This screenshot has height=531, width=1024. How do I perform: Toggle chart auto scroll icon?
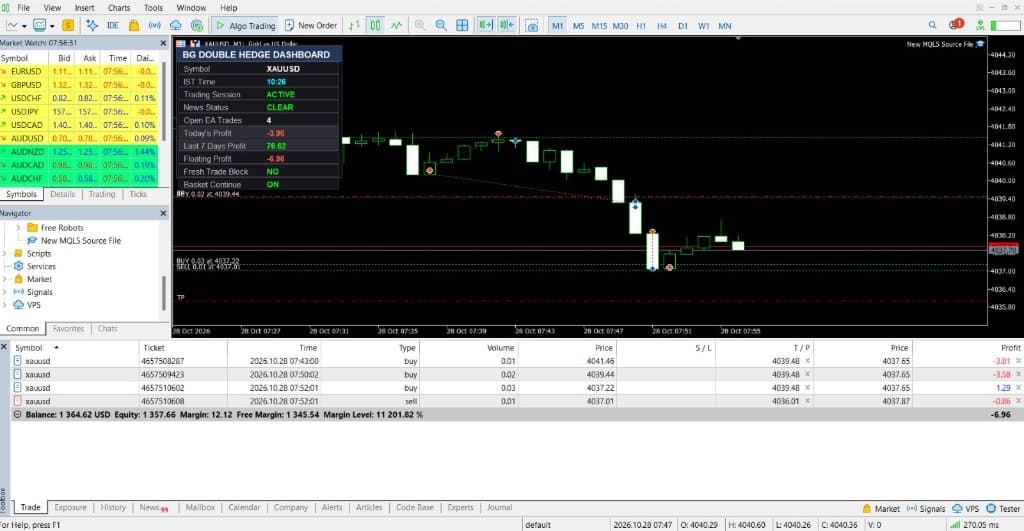[x=486, y=25]
